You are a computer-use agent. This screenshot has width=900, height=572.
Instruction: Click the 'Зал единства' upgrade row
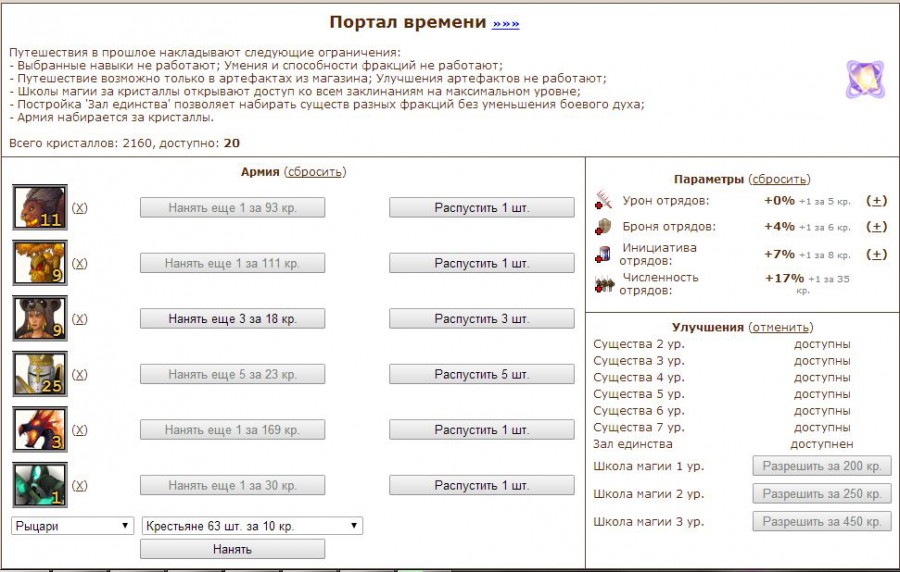pyautogui.click(x=723, y=444)
